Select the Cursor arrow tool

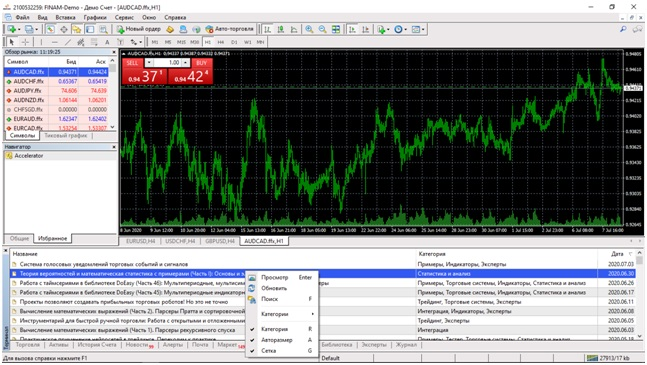point(12,42)
